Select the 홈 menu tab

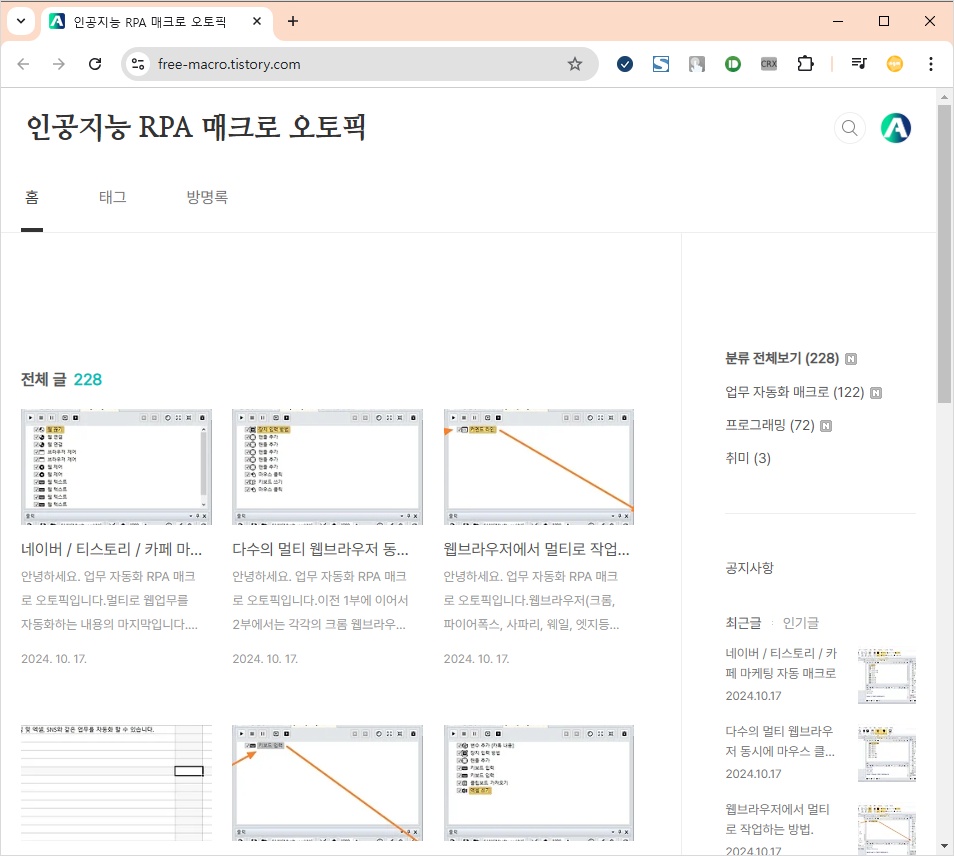tap(32, 197)
